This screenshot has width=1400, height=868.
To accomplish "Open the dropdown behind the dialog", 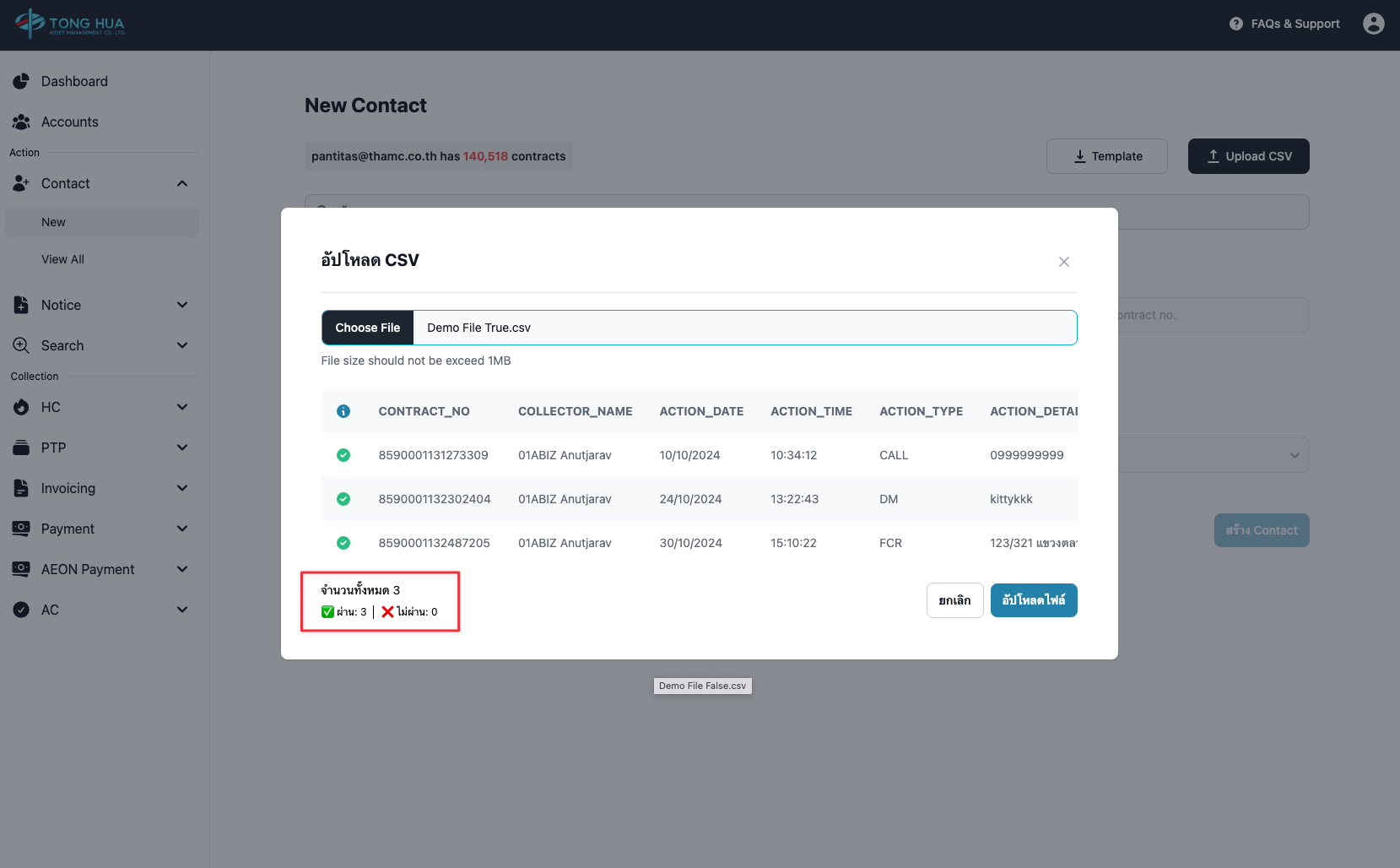I will pos(1214,455).
